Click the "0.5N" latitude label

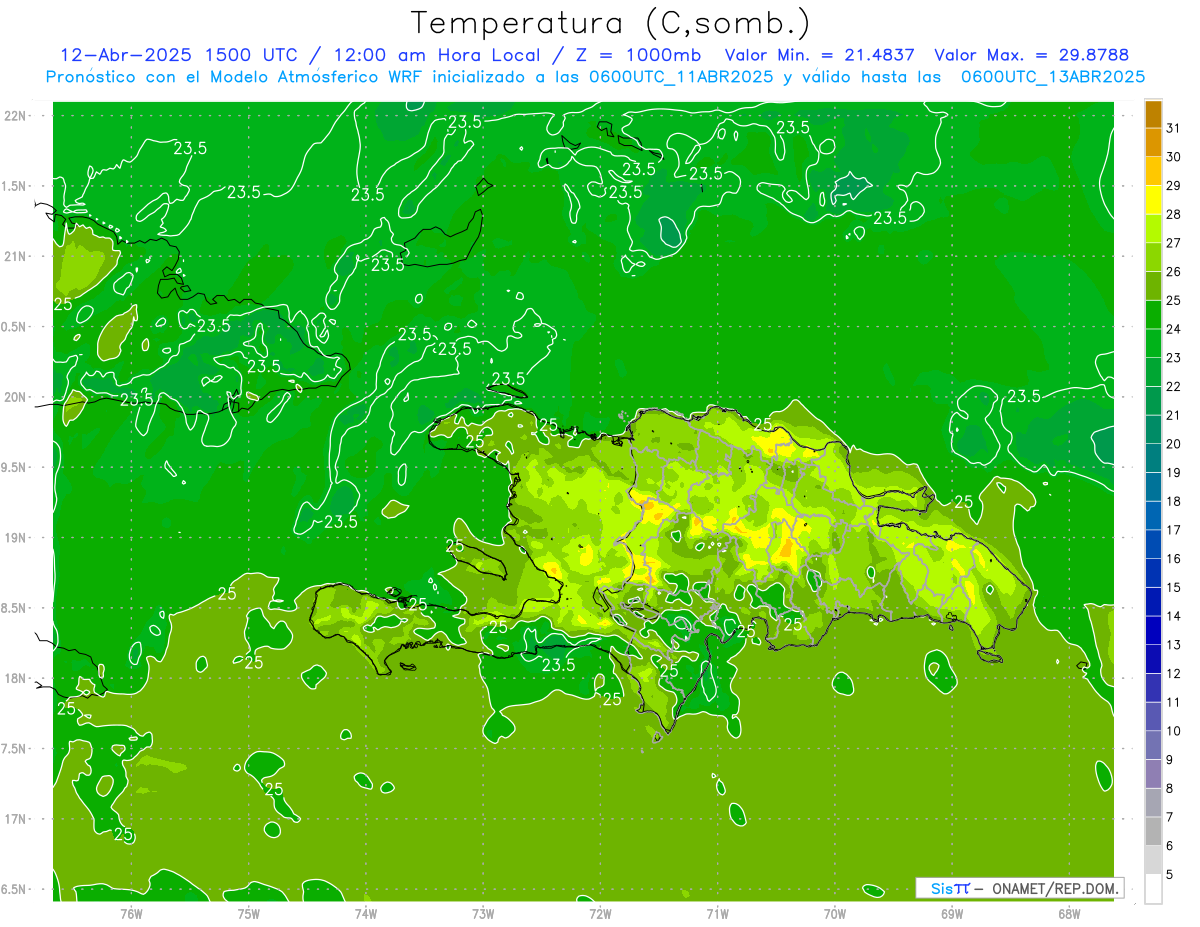coord(14,327)
